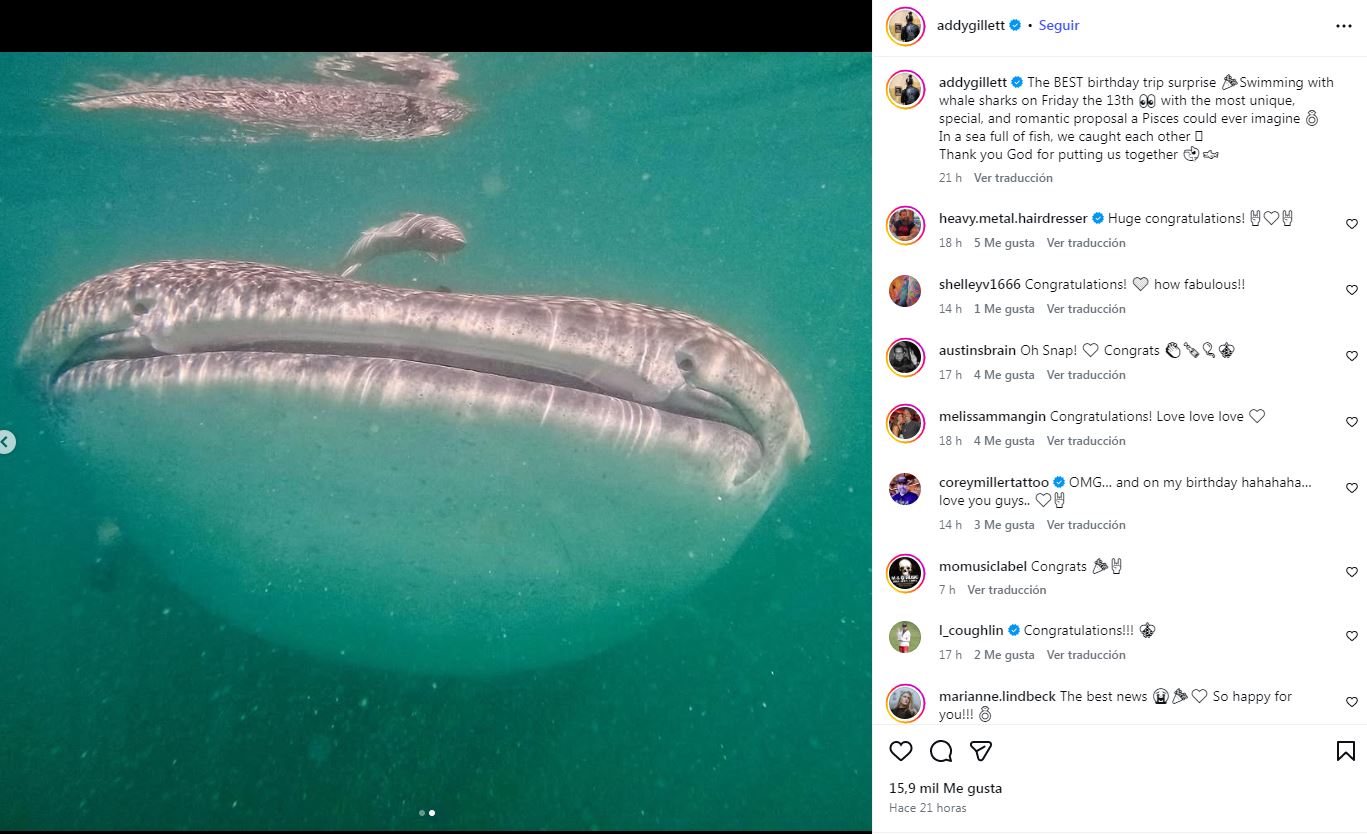Go to previous photo with left arrow
The width and height of the screenshot is (1367, 834).
pyautogui.click(x=6, y=441)
